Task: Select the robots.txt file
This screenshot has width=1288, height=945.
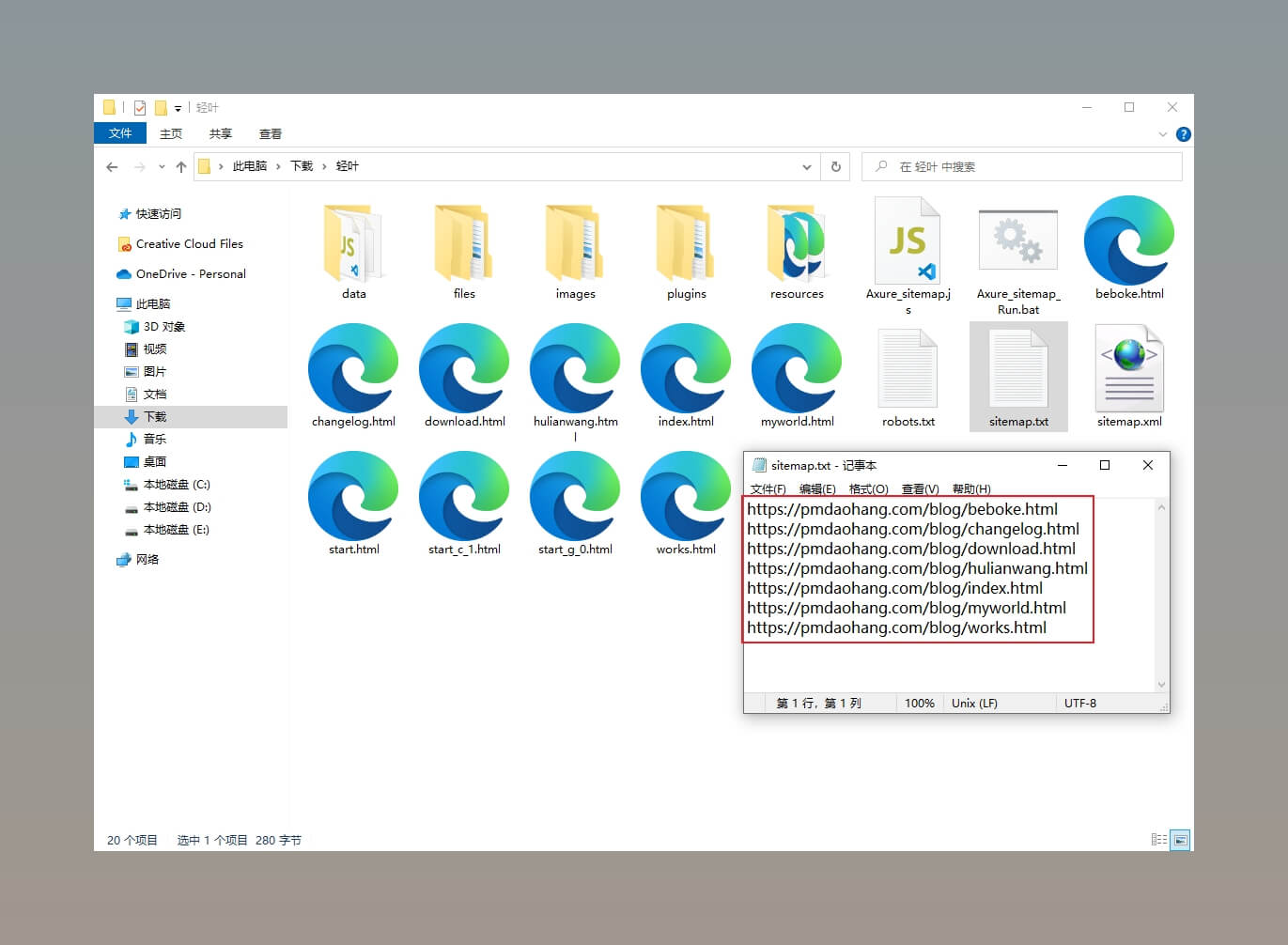Action: [908, 376]
